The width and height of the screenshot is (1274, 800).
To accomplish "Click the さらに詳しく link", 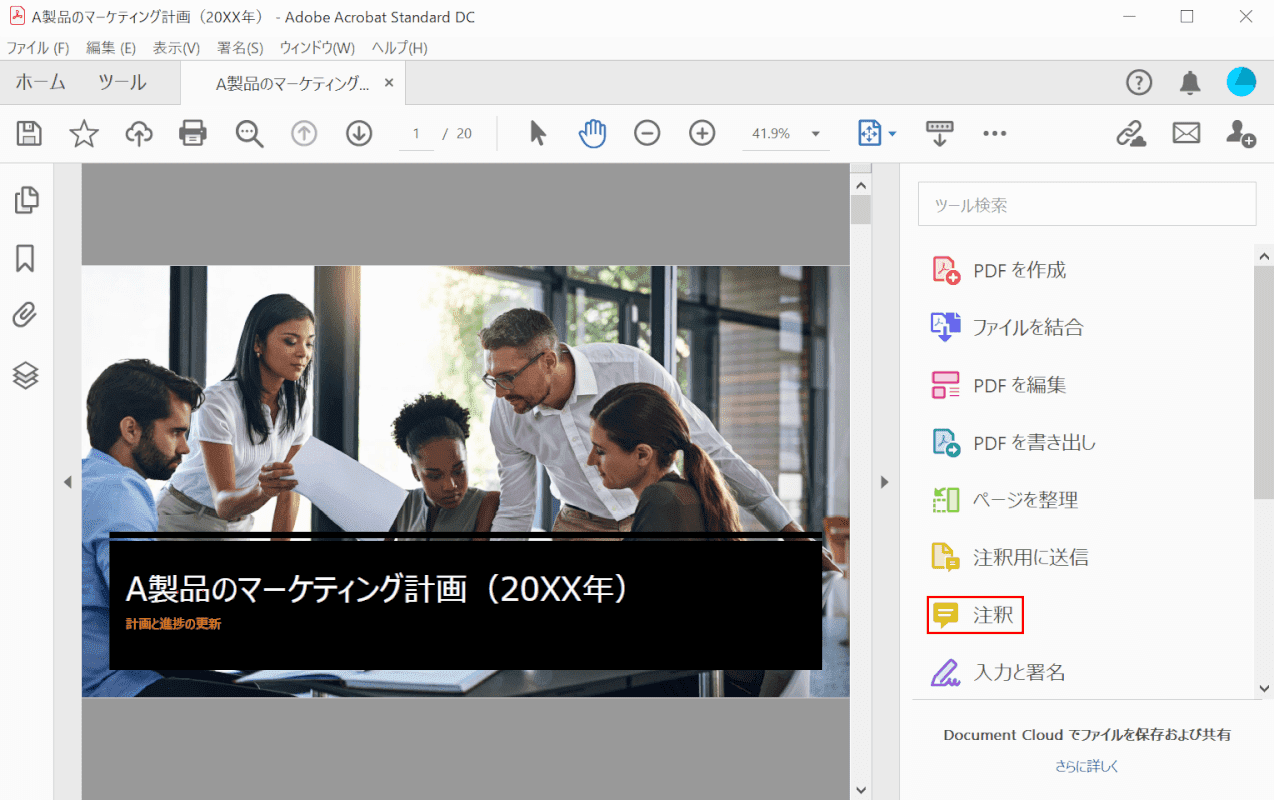I will (1087, 766).
